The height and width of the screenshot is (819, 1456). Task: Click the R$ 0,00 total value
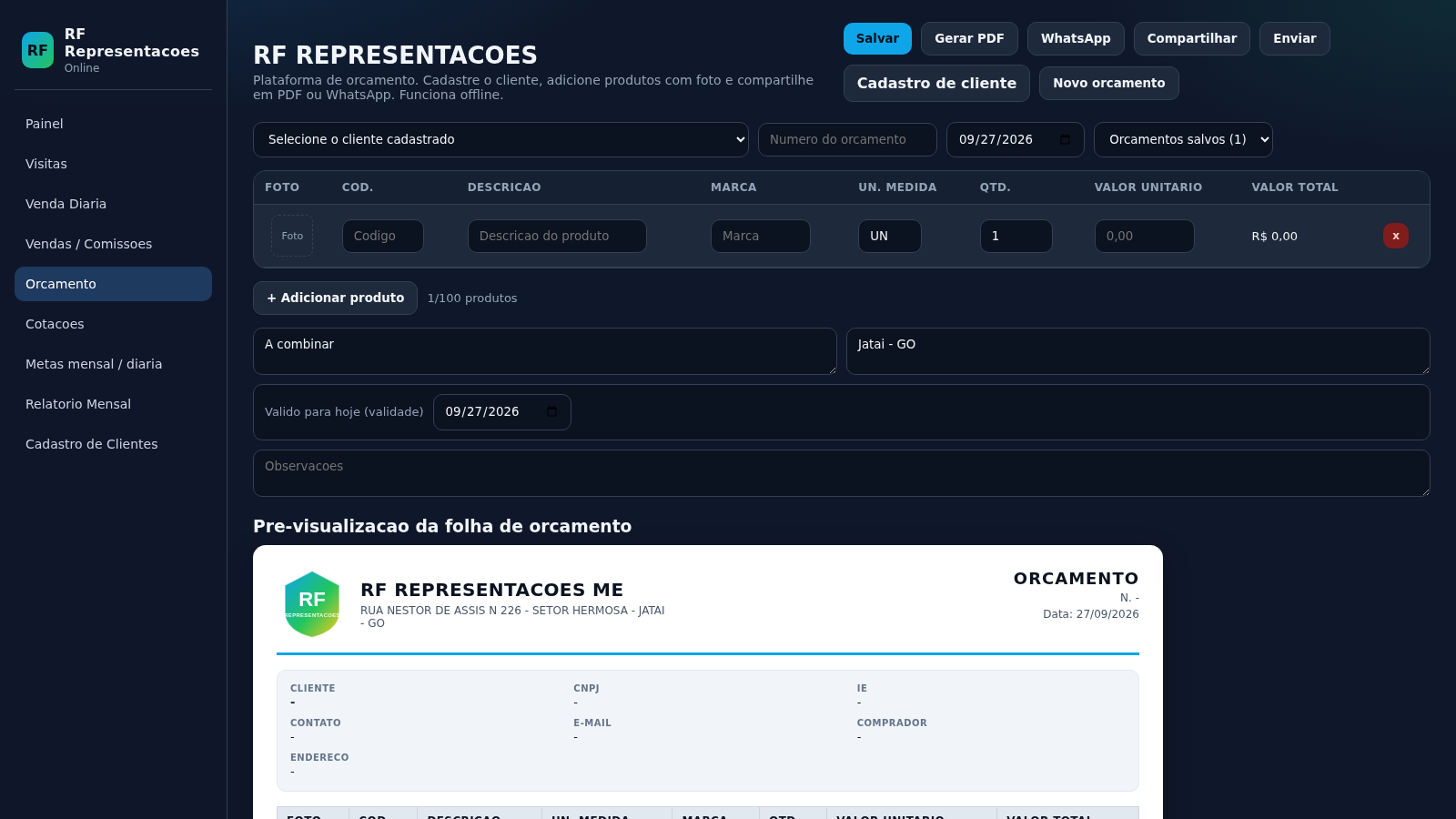coord(1274,236)
